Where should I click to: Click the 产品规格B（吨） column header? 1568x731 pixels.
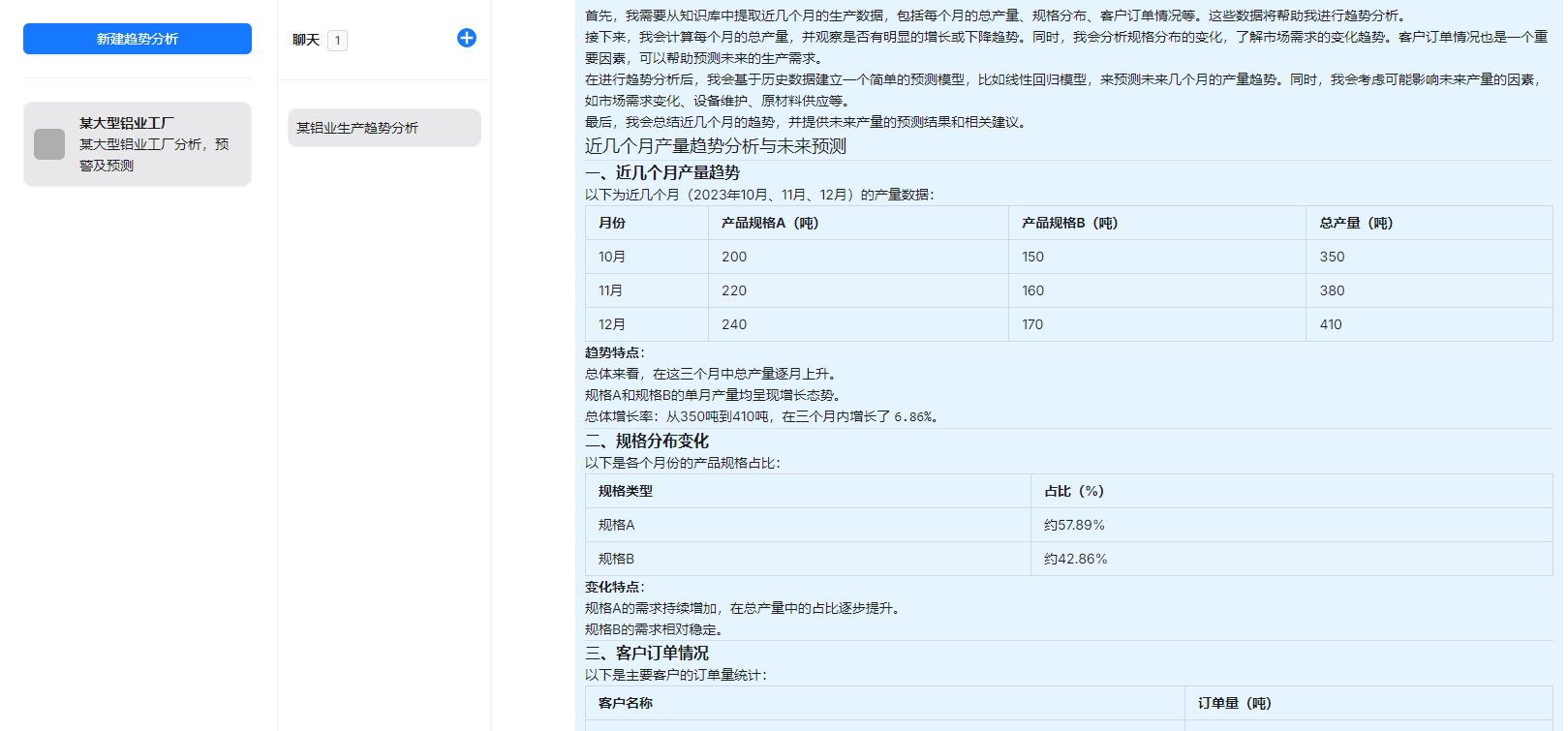tap(1069, 223)
